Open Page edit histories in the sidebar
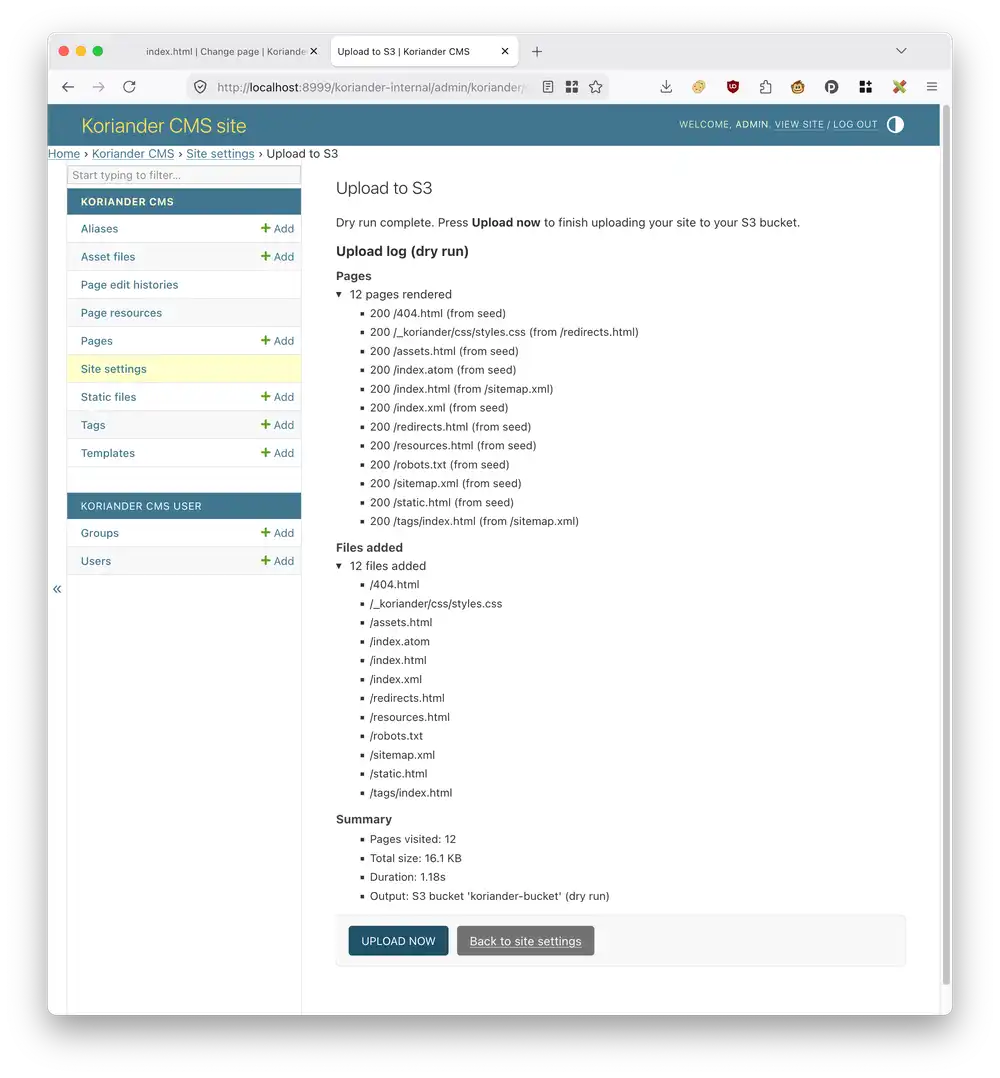1000x1078 pixels. (129, 285)
